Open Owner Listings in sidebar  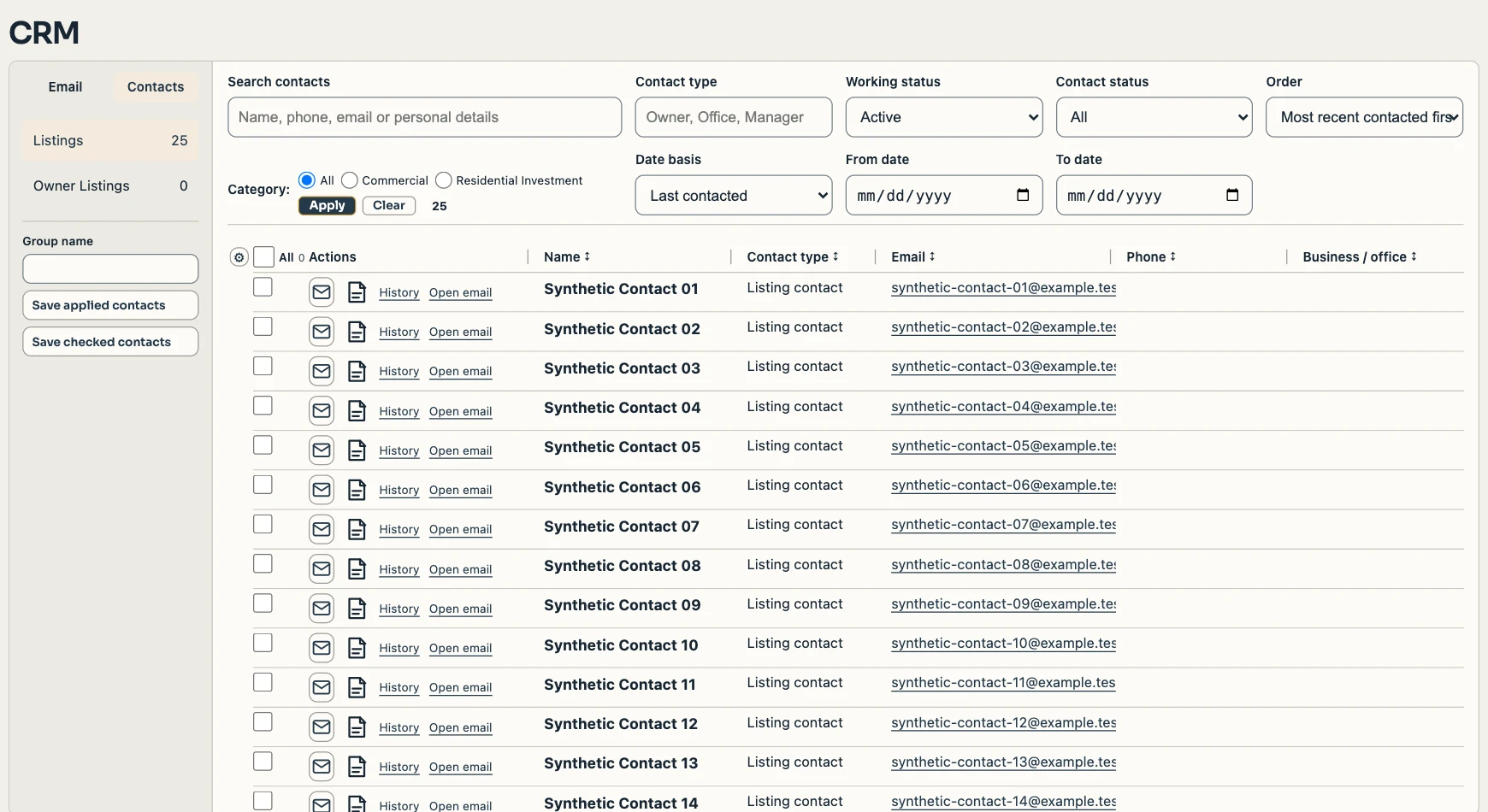[110, 186]
